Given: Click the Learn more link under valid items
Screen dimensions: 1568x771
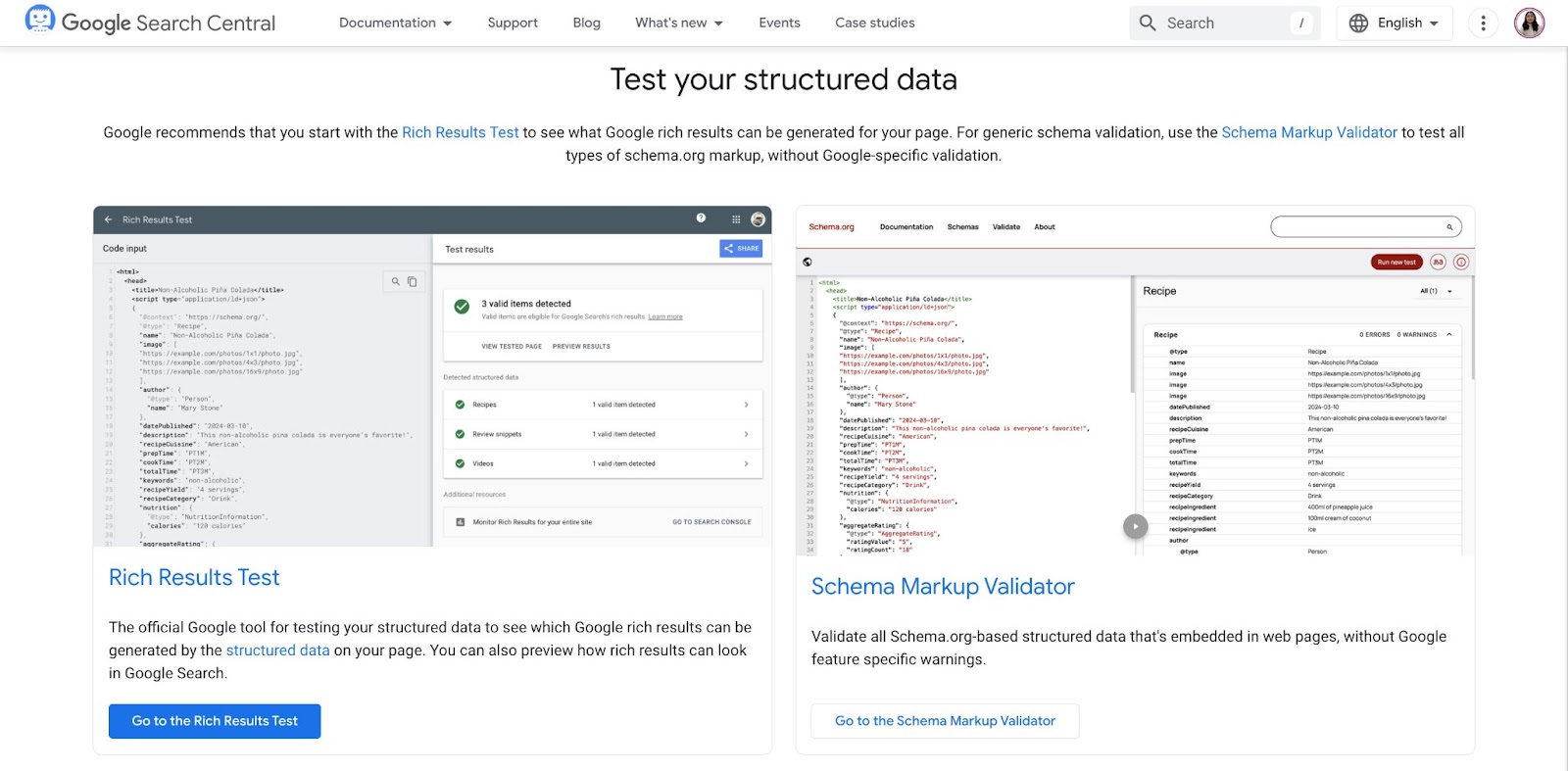Looking at the screenshot, I should click(665, 317).
